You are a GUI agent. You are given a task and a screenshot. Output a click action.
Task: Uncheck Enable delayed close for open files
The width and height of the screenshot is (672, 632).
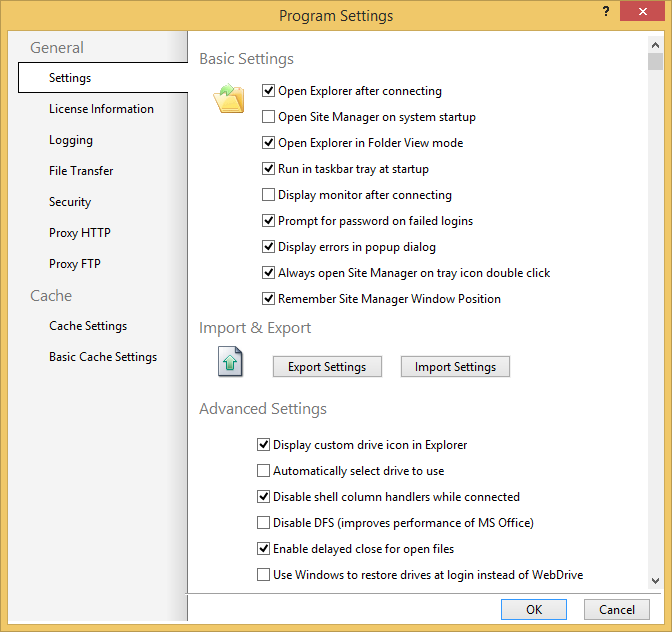pyautogui.click(x=264, y=549)
